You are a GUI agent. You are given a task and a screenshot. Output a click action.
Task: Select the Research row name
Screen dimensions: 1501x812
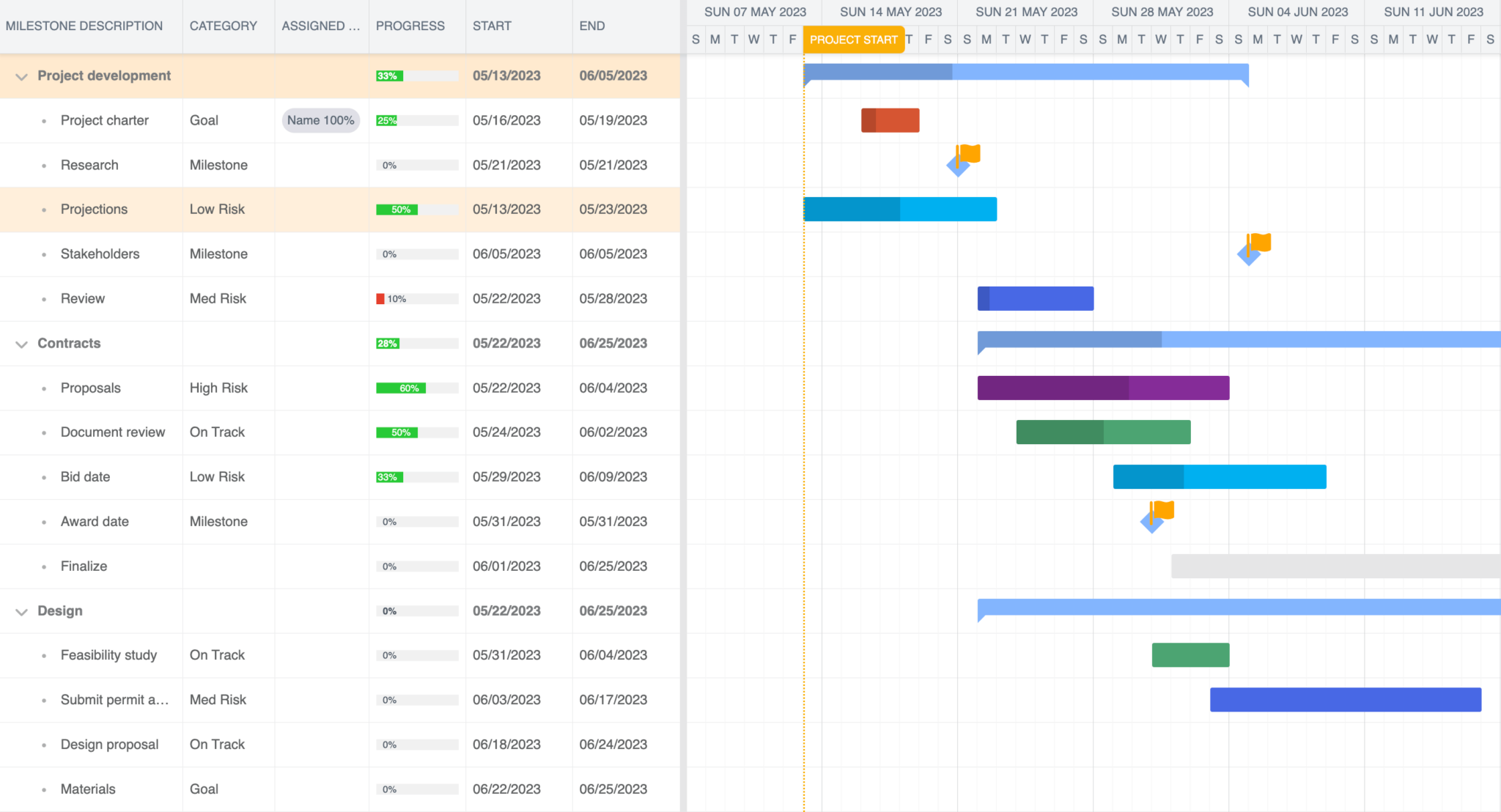[89, 165]
